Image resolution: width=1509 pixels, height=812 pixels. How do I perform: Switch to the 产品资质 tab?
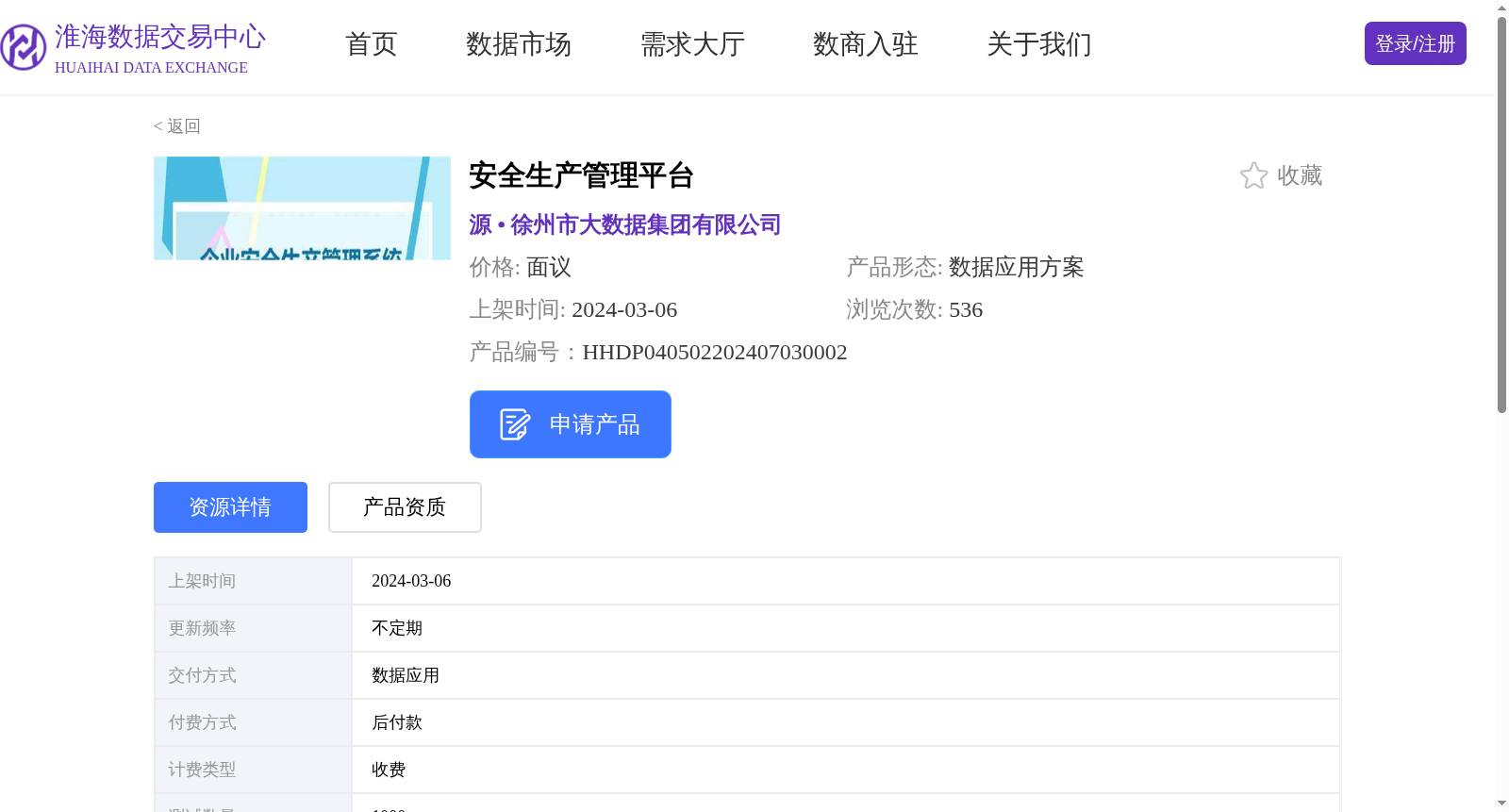tap(405, 507)
